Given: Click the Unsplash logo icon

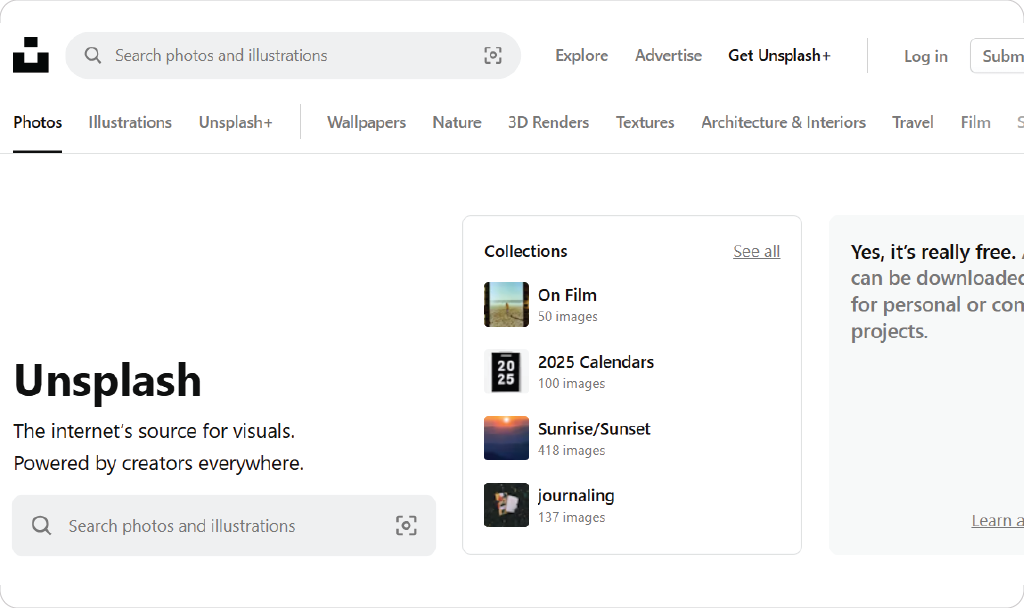Looking at the screenshot, I should click(30, 55).
